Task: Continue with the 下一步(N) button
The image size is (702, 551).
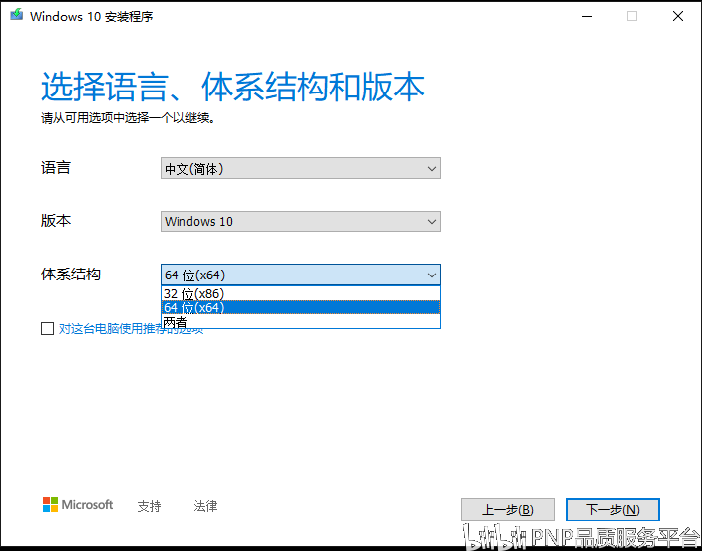Action: pyautogui.click(x=612, y=509)
